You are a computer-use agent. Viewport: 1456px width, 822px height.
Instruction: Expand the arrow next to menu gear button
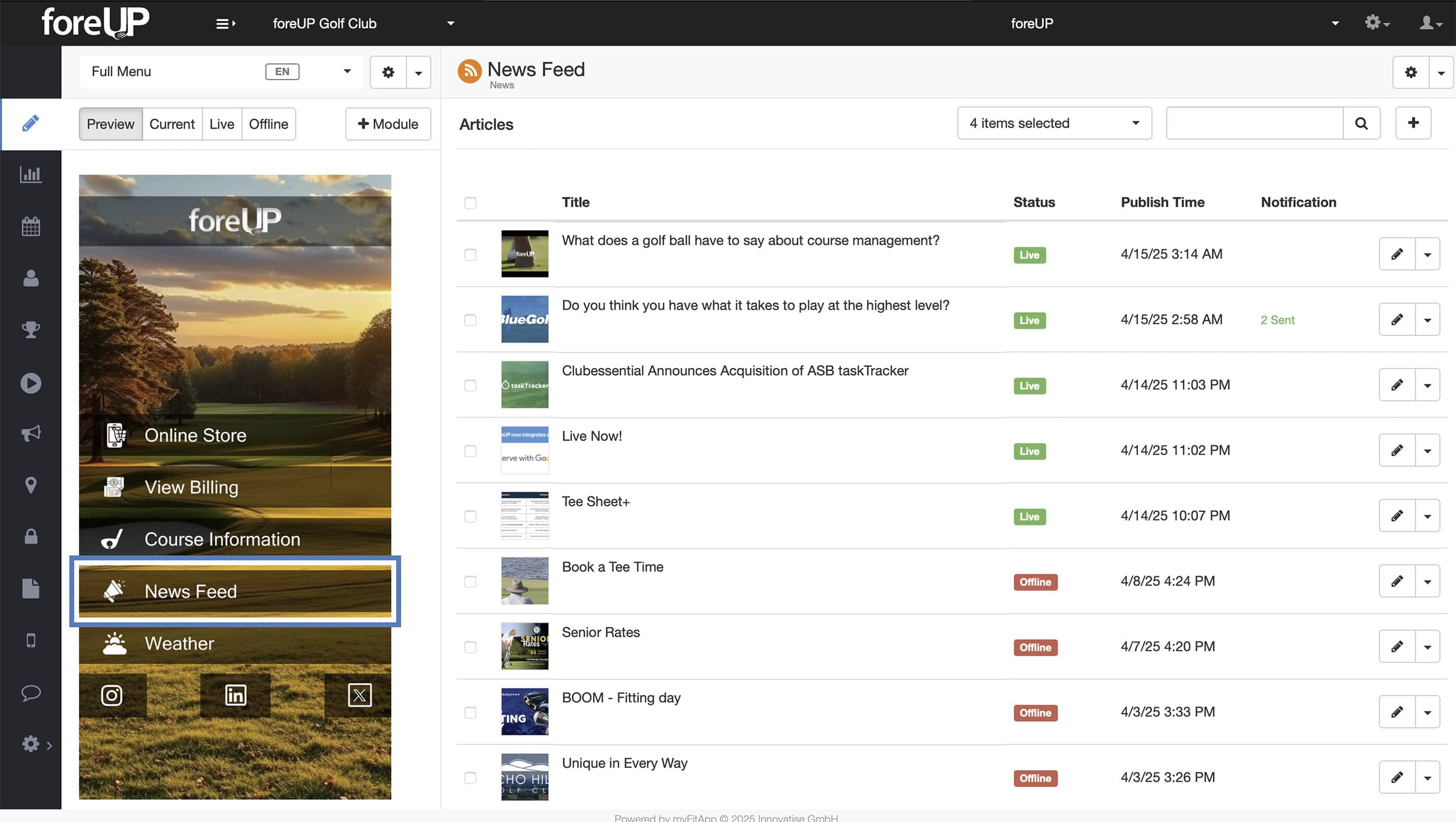419,72
